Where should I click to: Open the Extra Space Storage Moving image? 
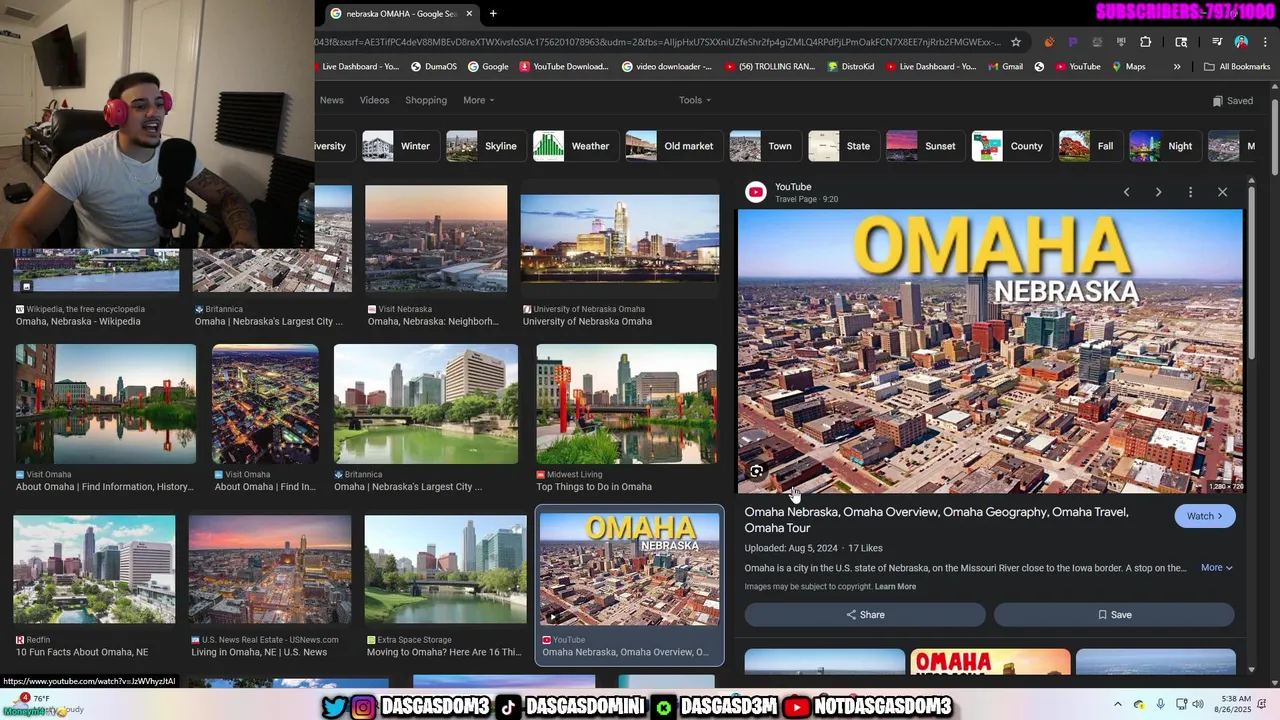tap(446, 569)
